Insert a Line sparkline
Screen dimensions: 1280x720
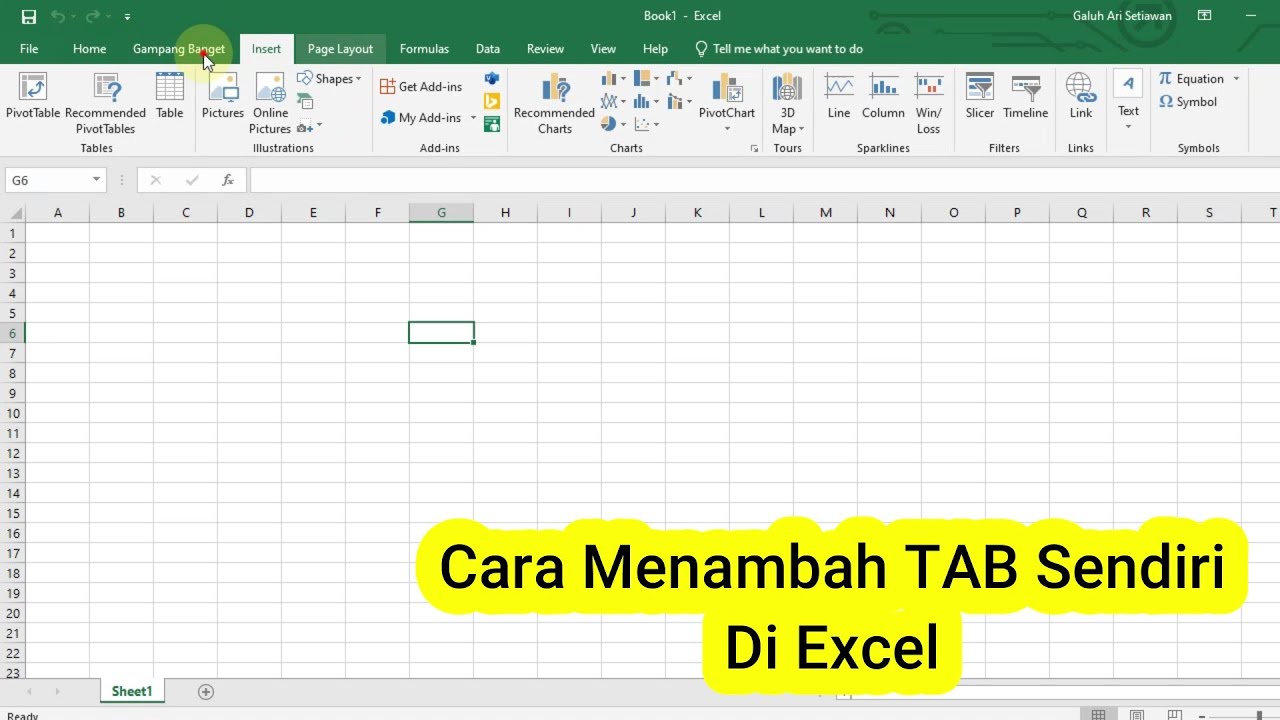[839, 97]
